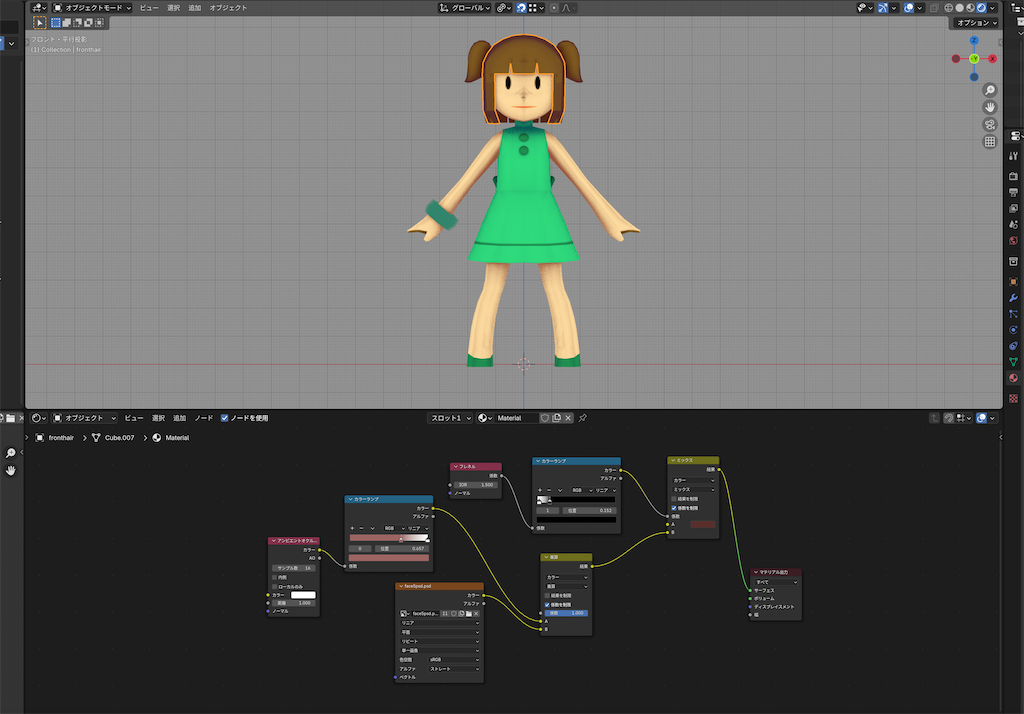Toggle snapping magnet in viewport header
Viewport: 1024px width, 714px height.
521,8
